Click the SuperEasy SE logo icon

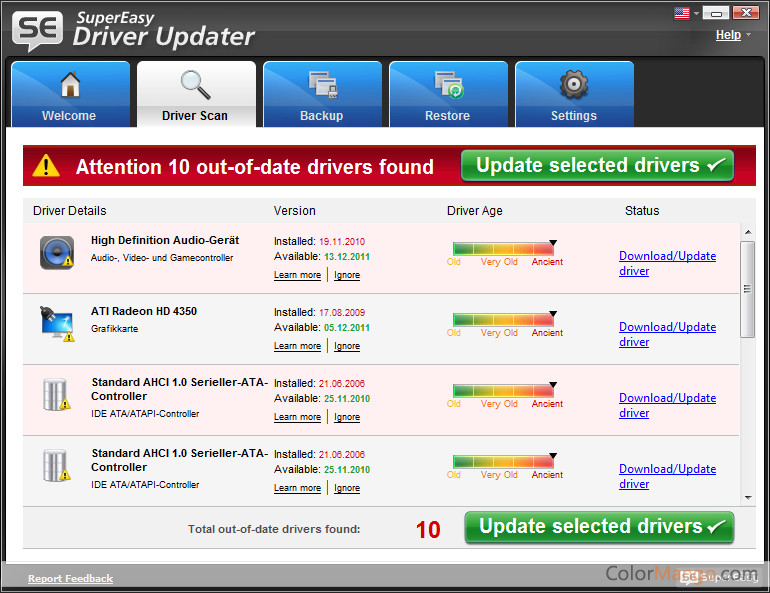tap(38, 30)
